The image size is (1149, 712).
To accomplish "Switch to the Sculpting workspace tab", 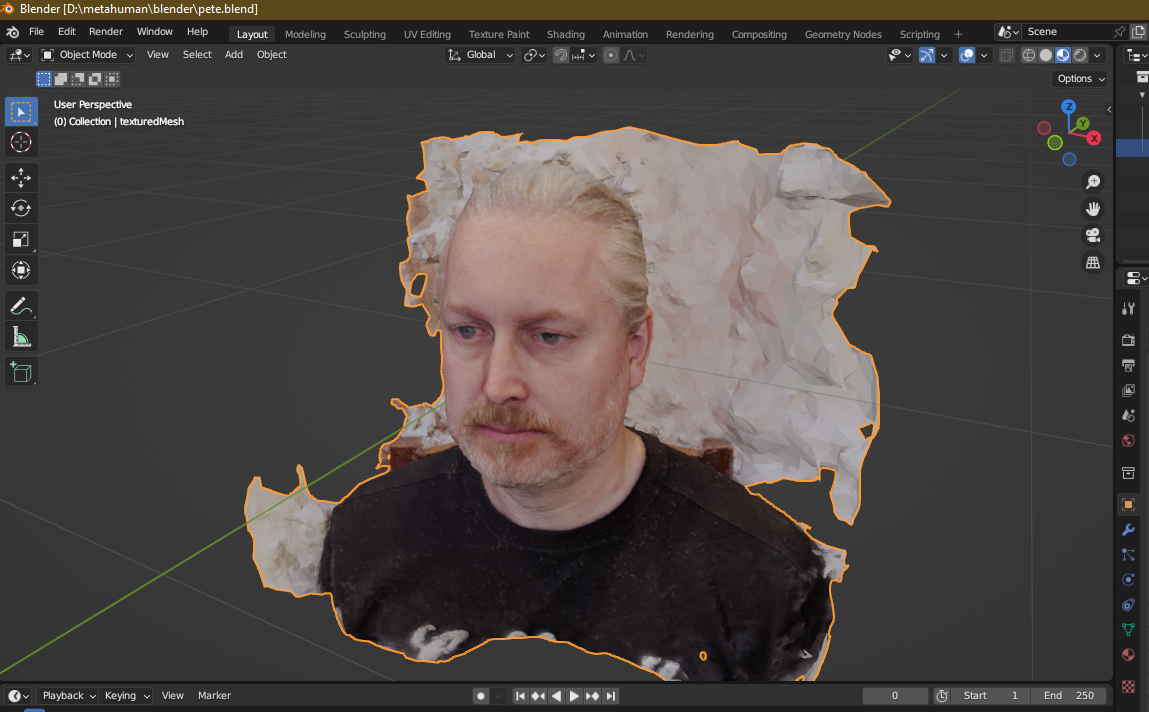I will click(364, 34).
